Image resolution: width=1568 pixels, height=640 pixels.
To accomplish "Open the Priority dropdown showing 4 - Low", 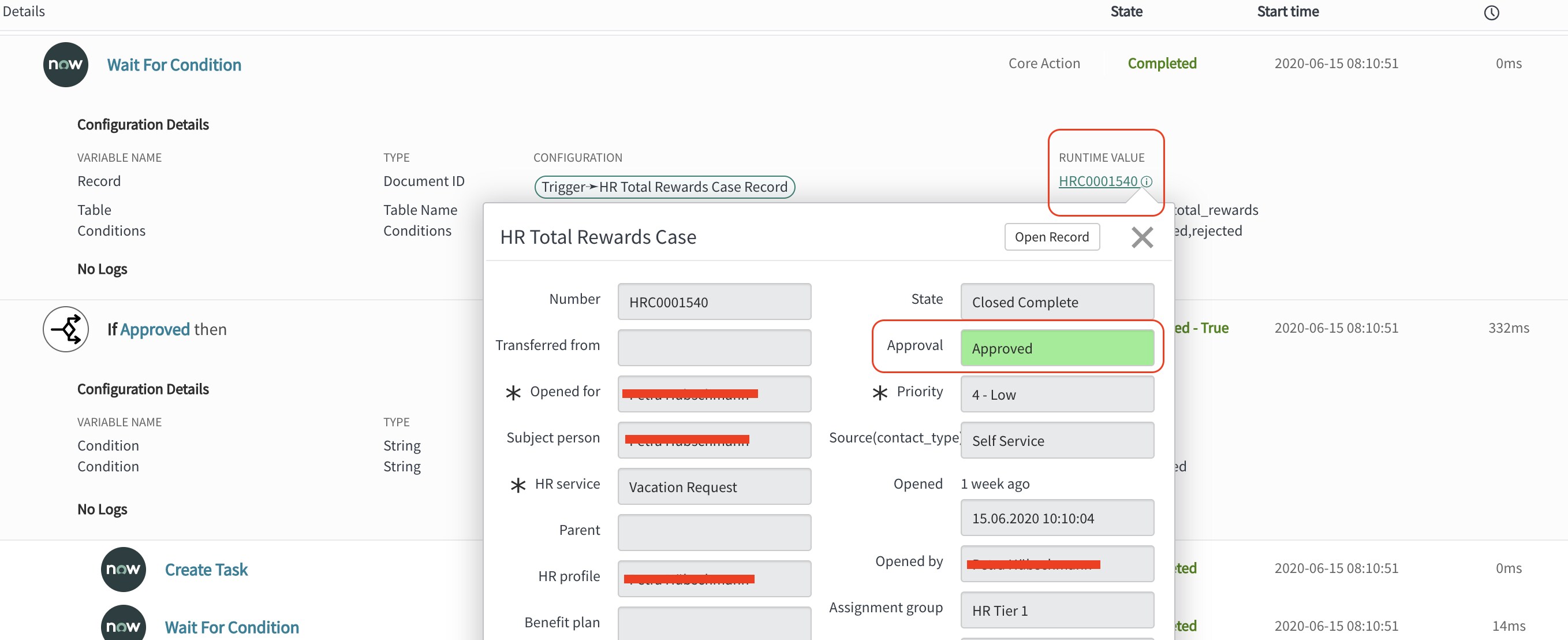I will point(1057,394).
